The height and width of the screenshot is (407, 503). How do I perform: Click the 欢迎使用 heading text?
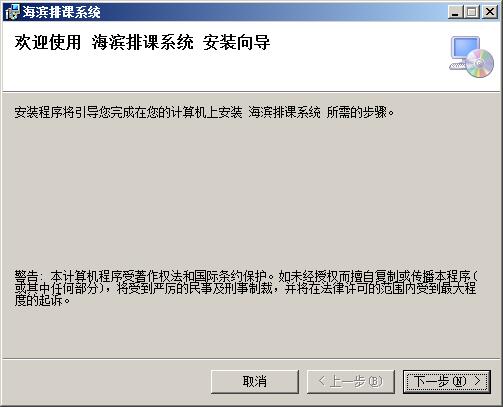pyautogui.click(x=48, y=43)
